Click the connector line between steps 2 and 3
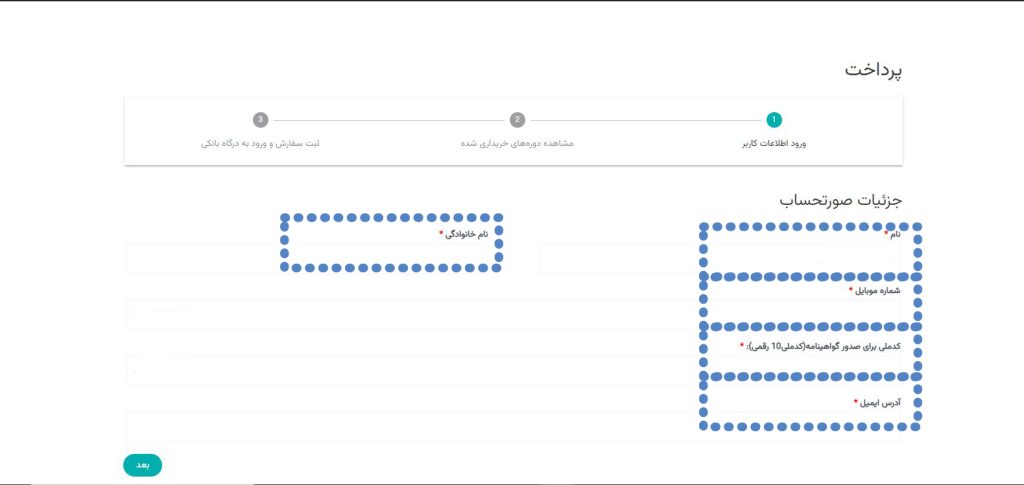Viewport: 1024px width, 485px height. 388,120
